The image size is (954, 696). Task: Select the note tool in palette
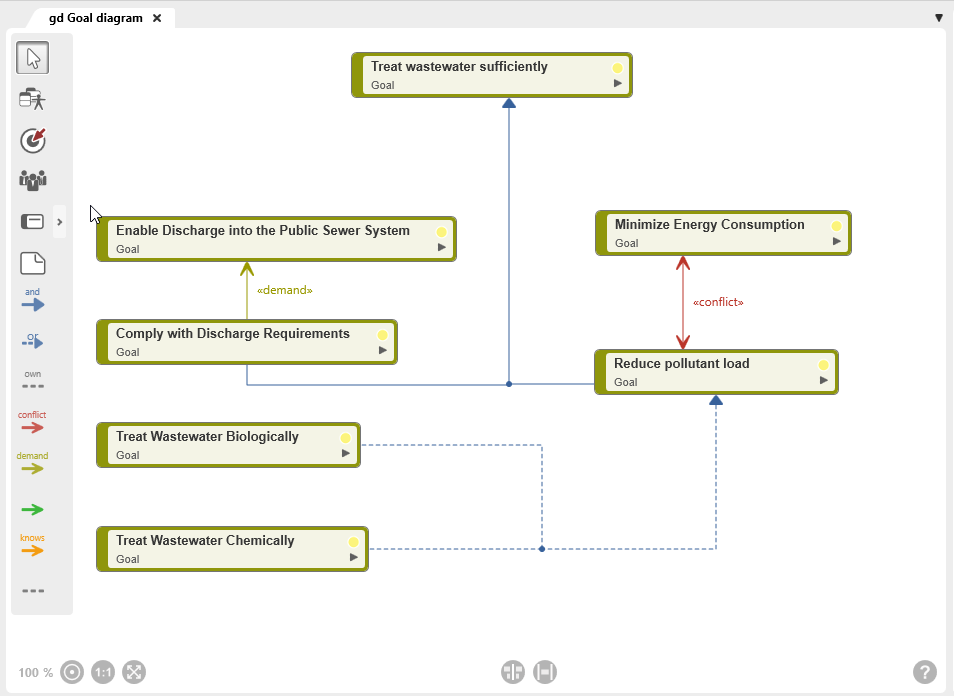click(x=32, y=263)
